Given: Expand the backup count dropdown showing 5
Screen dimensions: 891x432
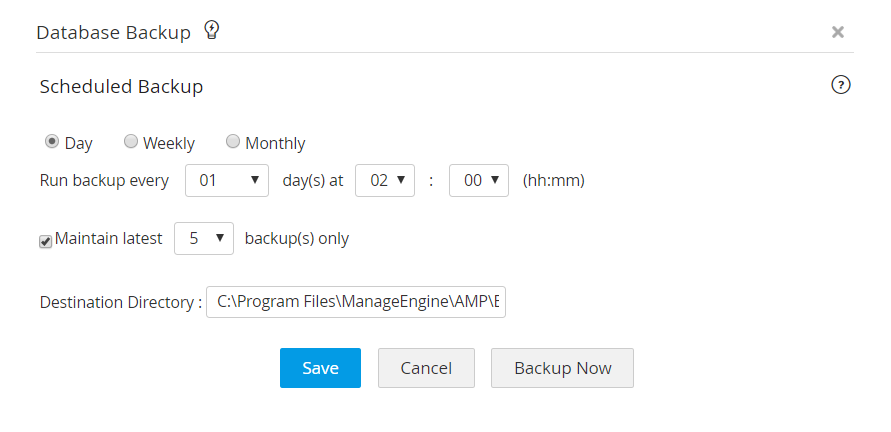Looking at the screenshot, I should 204,239.
